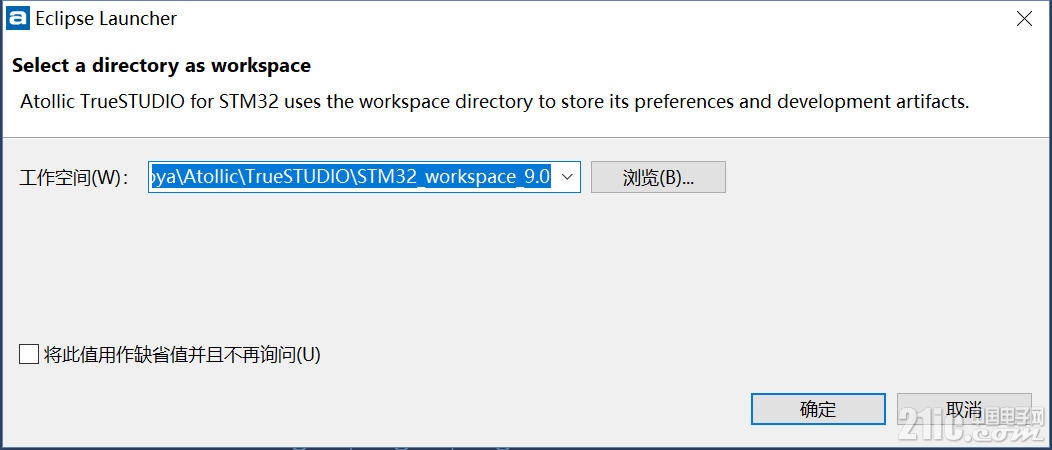The height and width of the screenshot is (450, 1052).
Task: Click the 将此值用作缺省值并且不再询问(U) label text
Action: coord(182,354)
